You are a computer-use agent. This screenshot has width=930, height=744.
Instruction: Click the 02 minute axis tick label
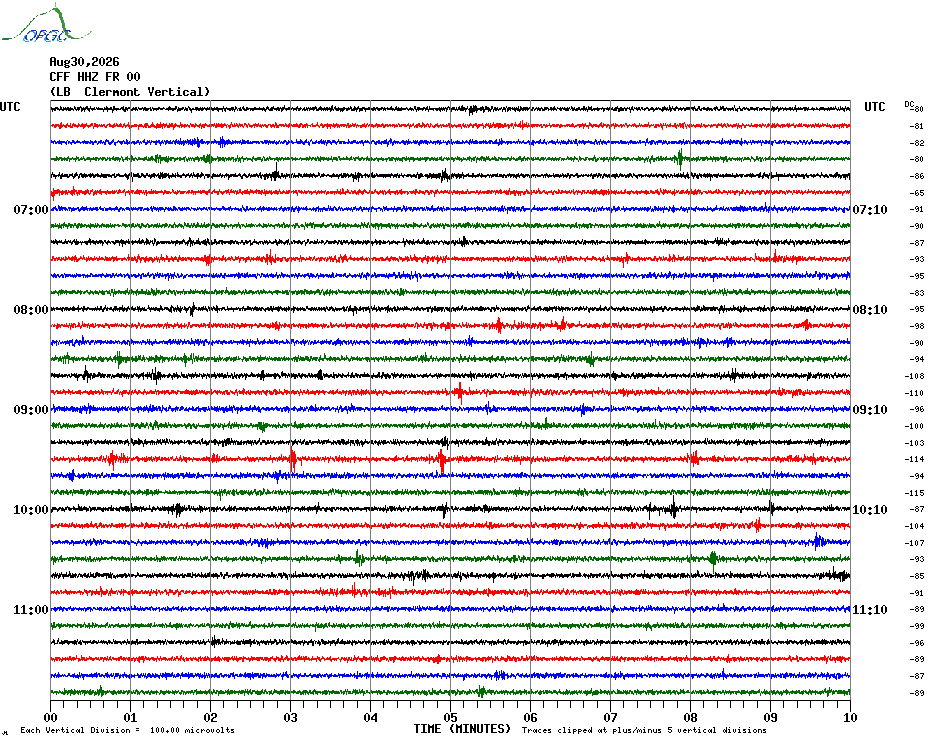pyautogui.click(x=211, y=717)
